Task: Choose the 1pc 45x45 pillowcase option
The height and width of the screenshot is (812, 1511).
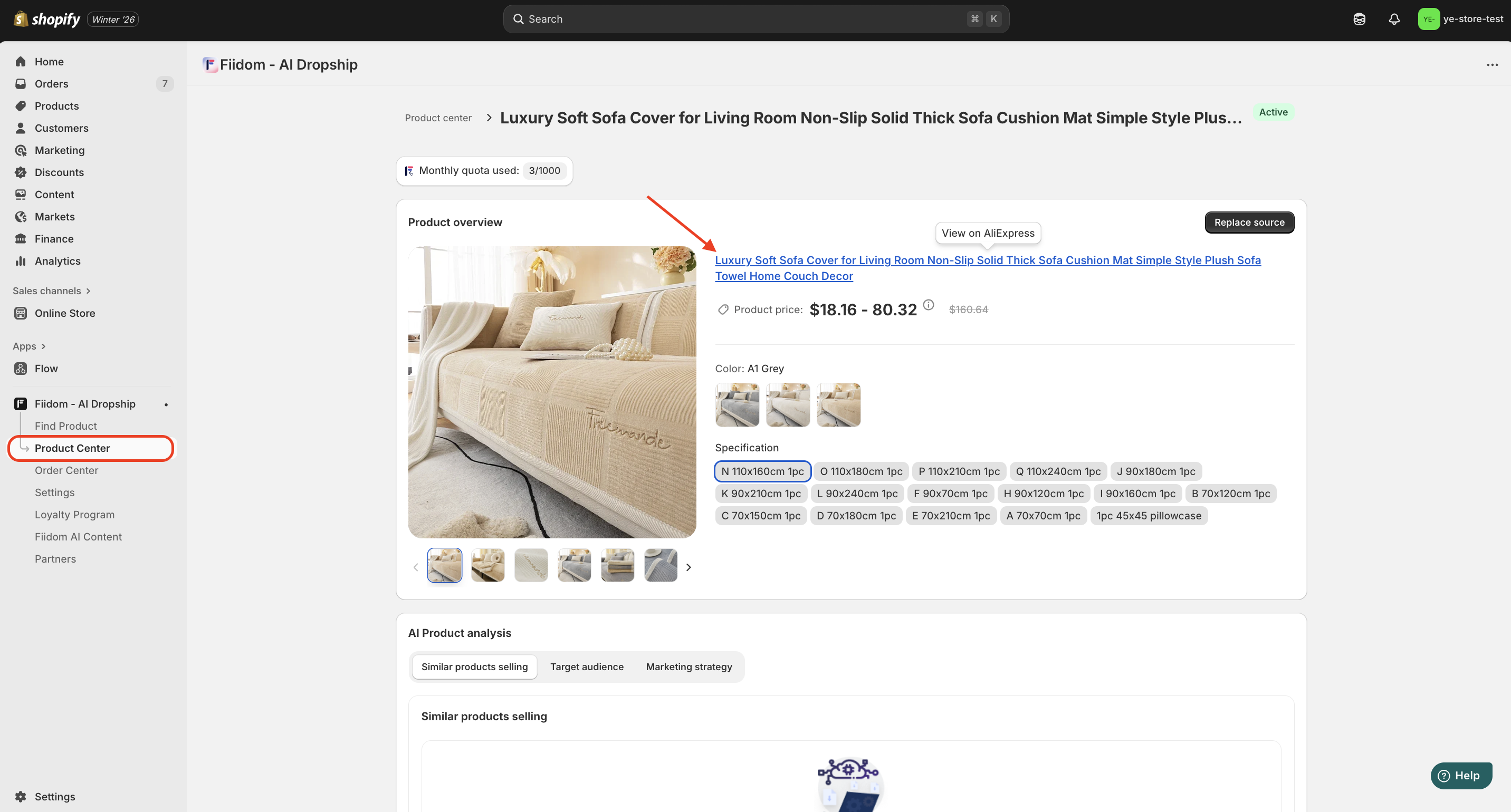Action: point(1148,516)
